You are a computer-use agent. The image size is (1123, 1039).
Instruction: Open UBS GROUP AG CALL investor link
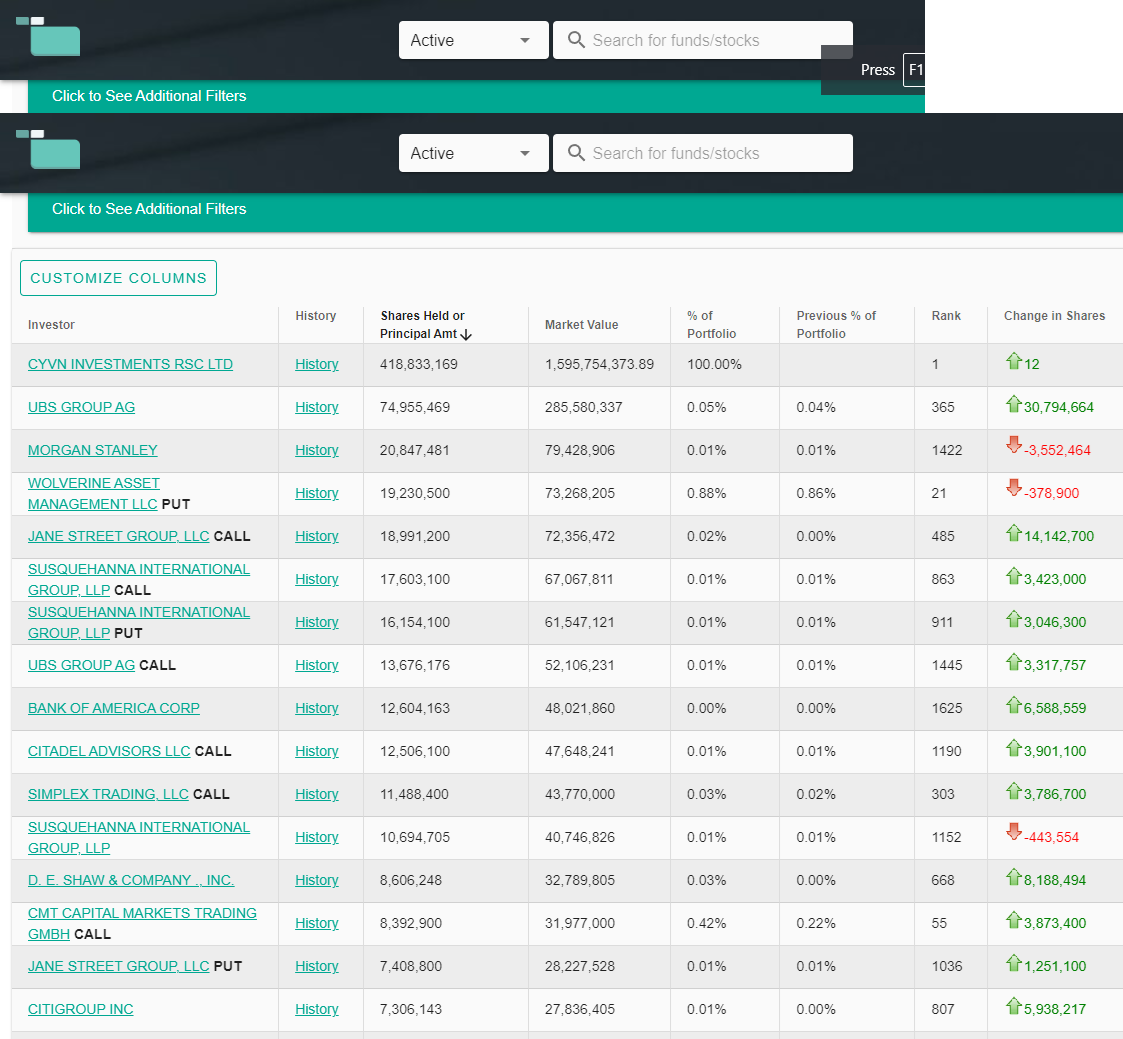coord(81,665)
